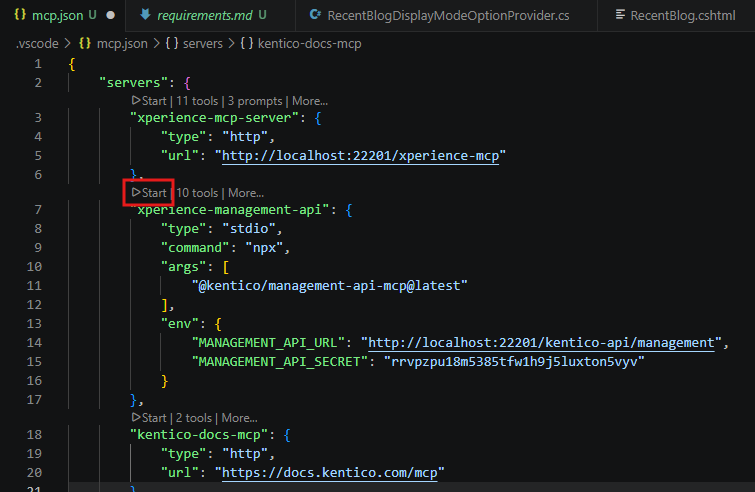Screen dimensions: 755x492
Task: Open the docs.kentico.com/mcp link
Action: click(329, 473)
